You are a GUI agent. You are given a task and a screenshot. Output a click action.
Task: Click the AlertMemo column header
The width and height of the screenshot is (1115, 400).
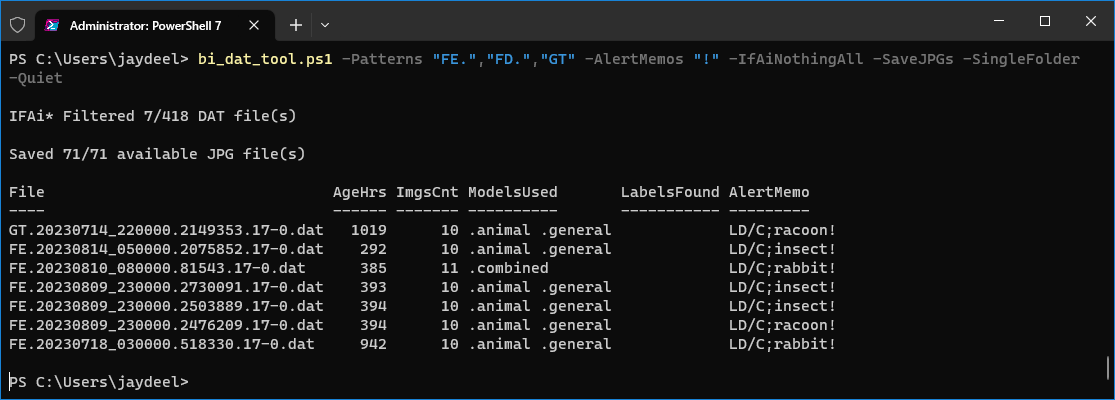(769, 193)
